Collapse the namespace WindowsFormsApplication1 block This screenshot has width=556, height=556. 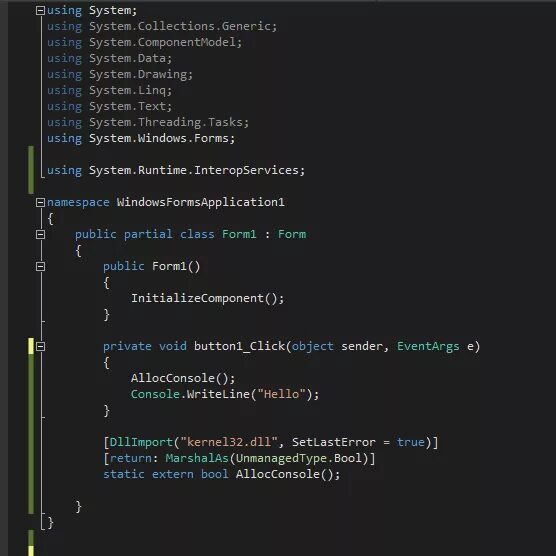pyautogui.click(x=40, y=202)
